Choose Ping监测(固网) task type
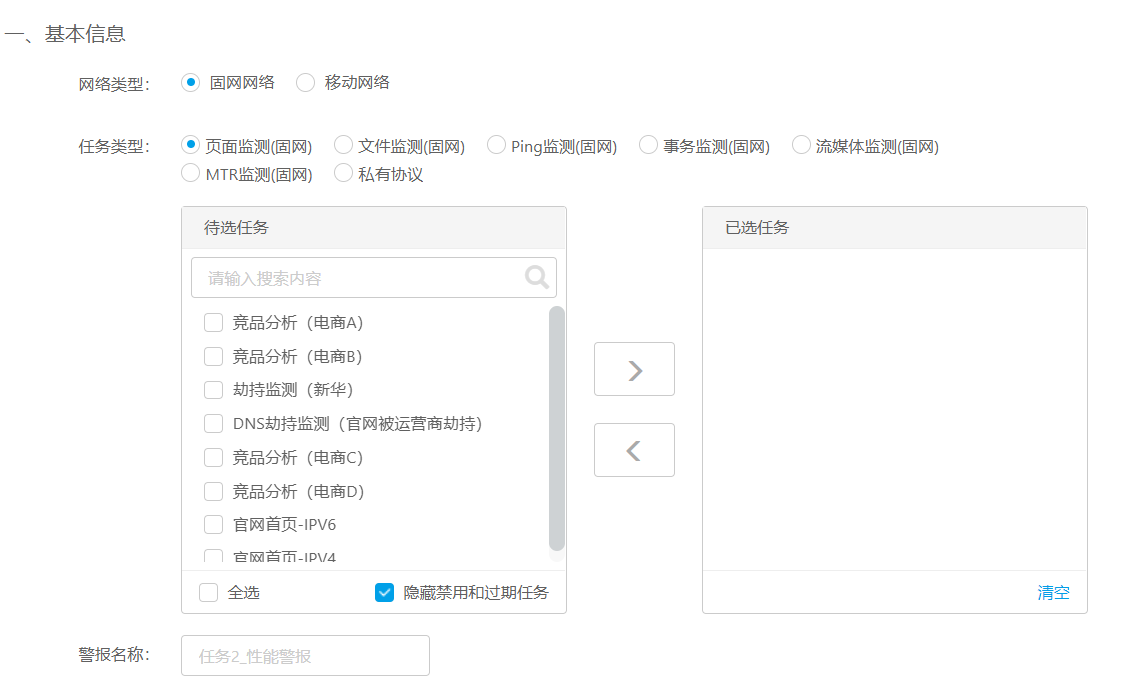 [496, 146]
